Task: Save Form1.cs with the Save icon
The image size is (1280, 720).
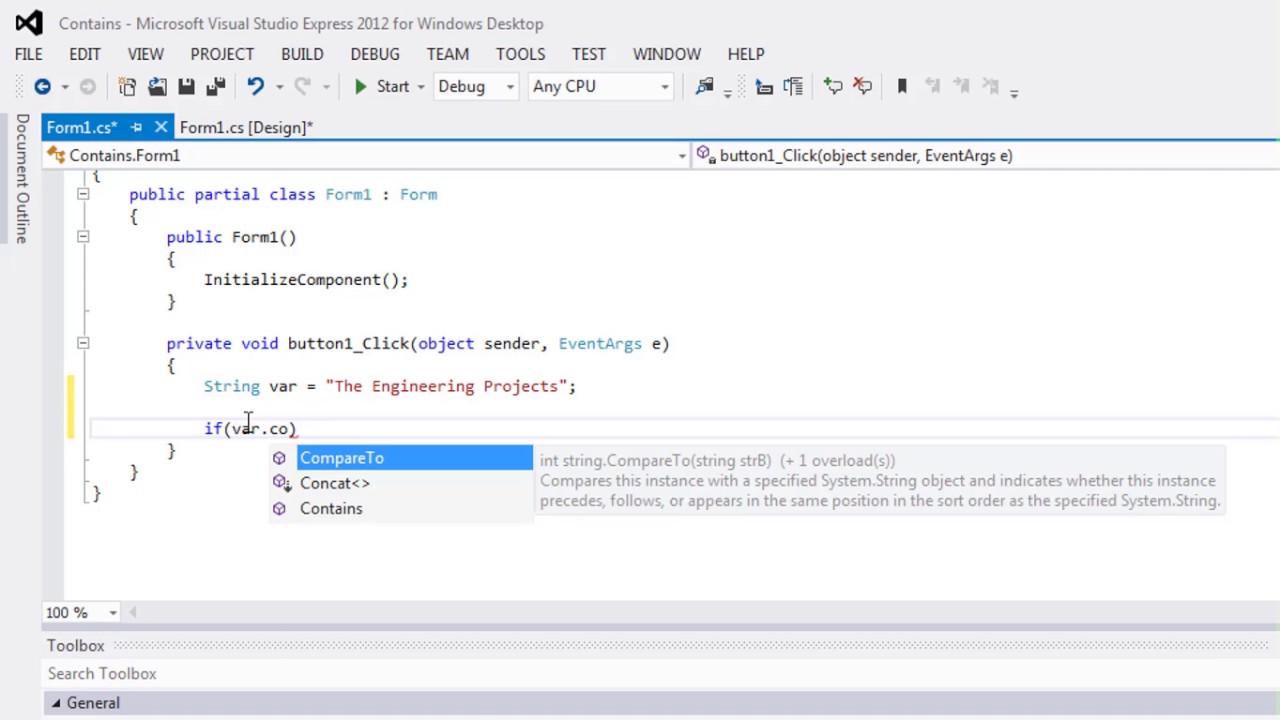Action: point(186,87)
